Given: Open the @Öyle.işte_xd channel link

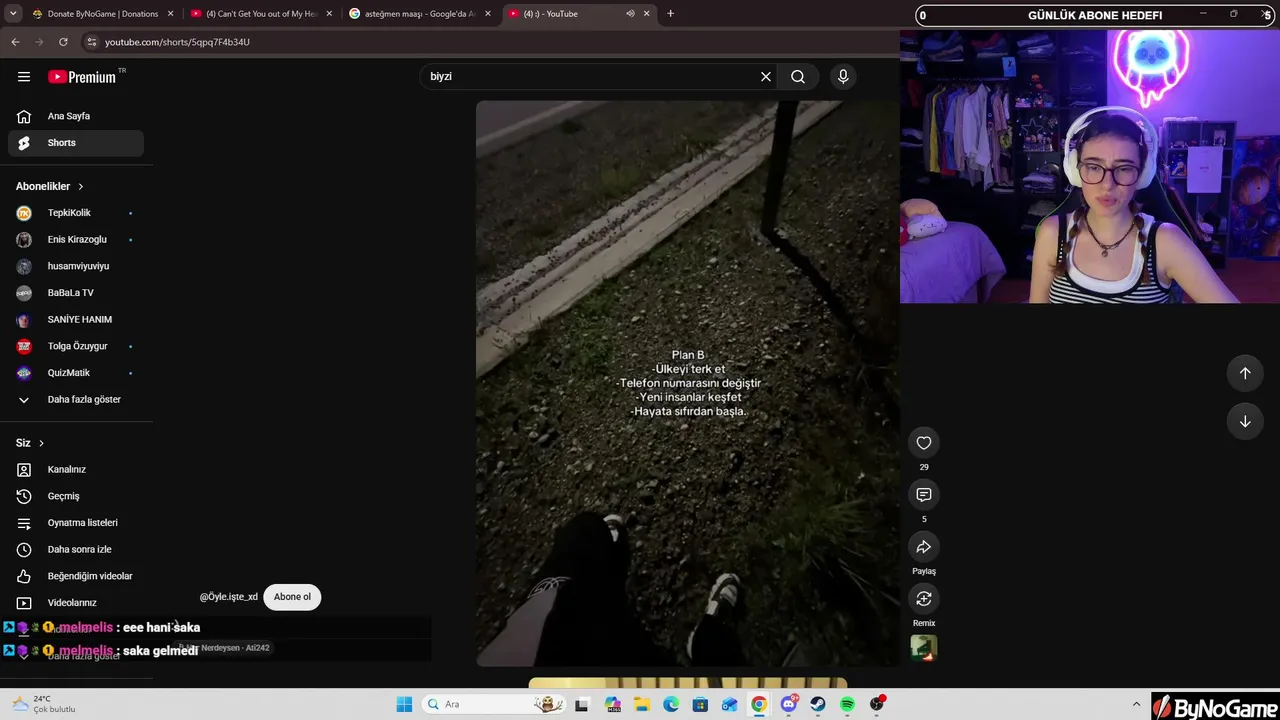Looking at the screenshot, I should 229,597.
